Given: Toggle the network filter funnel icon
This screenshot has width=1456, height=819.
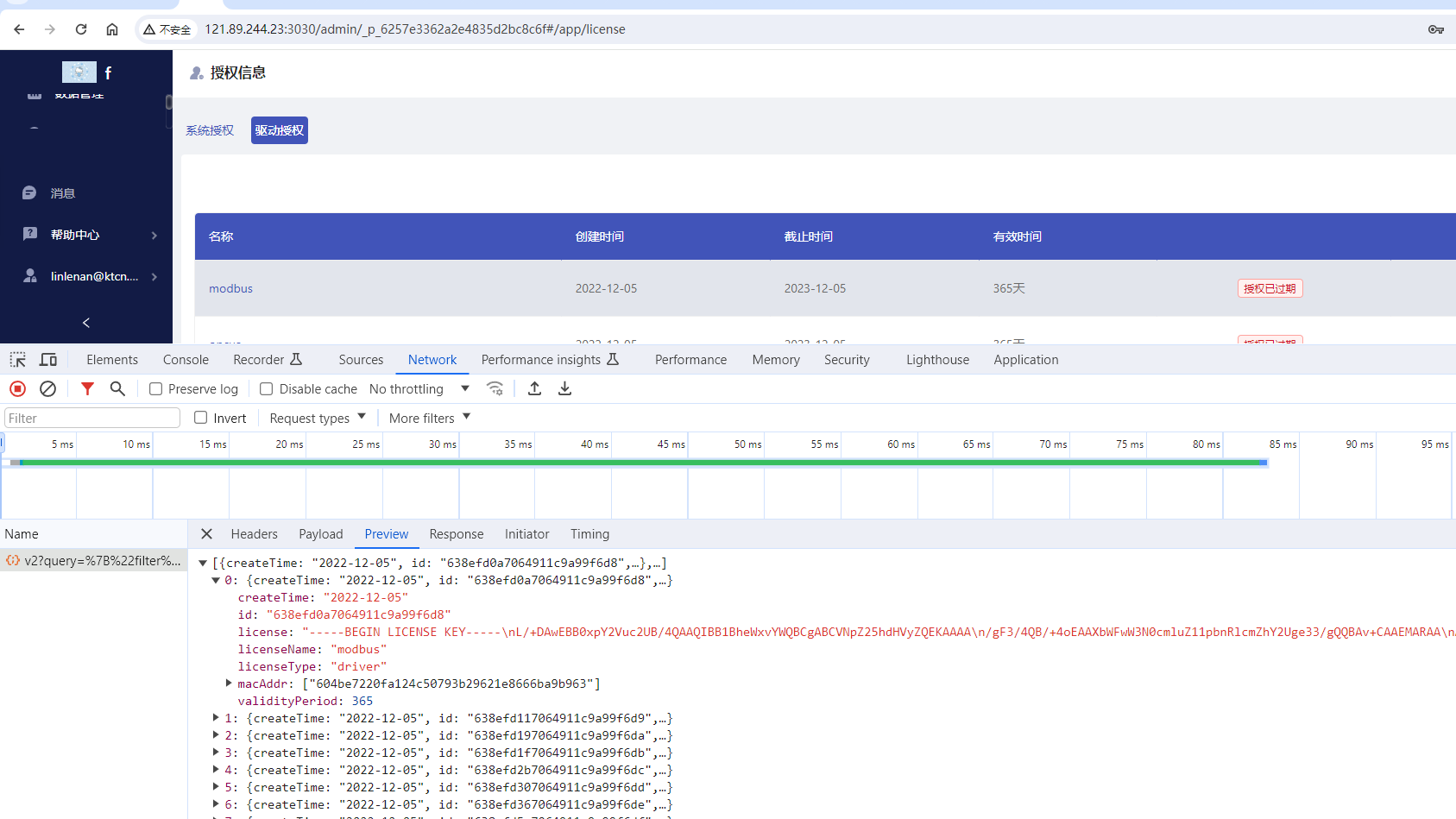Looking at the screenshot, I should click(x=87, y=389).
